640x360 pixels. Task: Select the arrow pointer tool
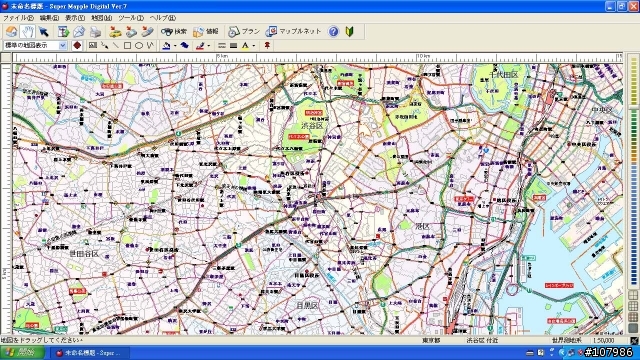tap(43, 31)
